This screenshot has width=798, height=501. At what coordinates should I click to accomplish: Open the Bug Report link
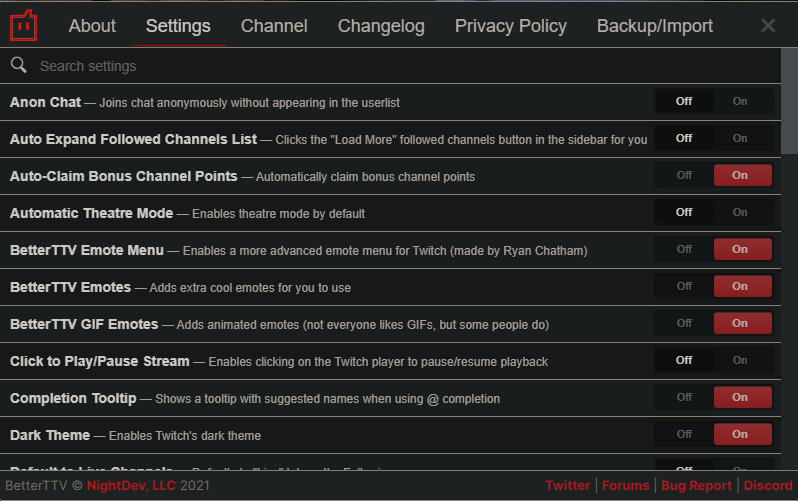(x=696, y=486)
